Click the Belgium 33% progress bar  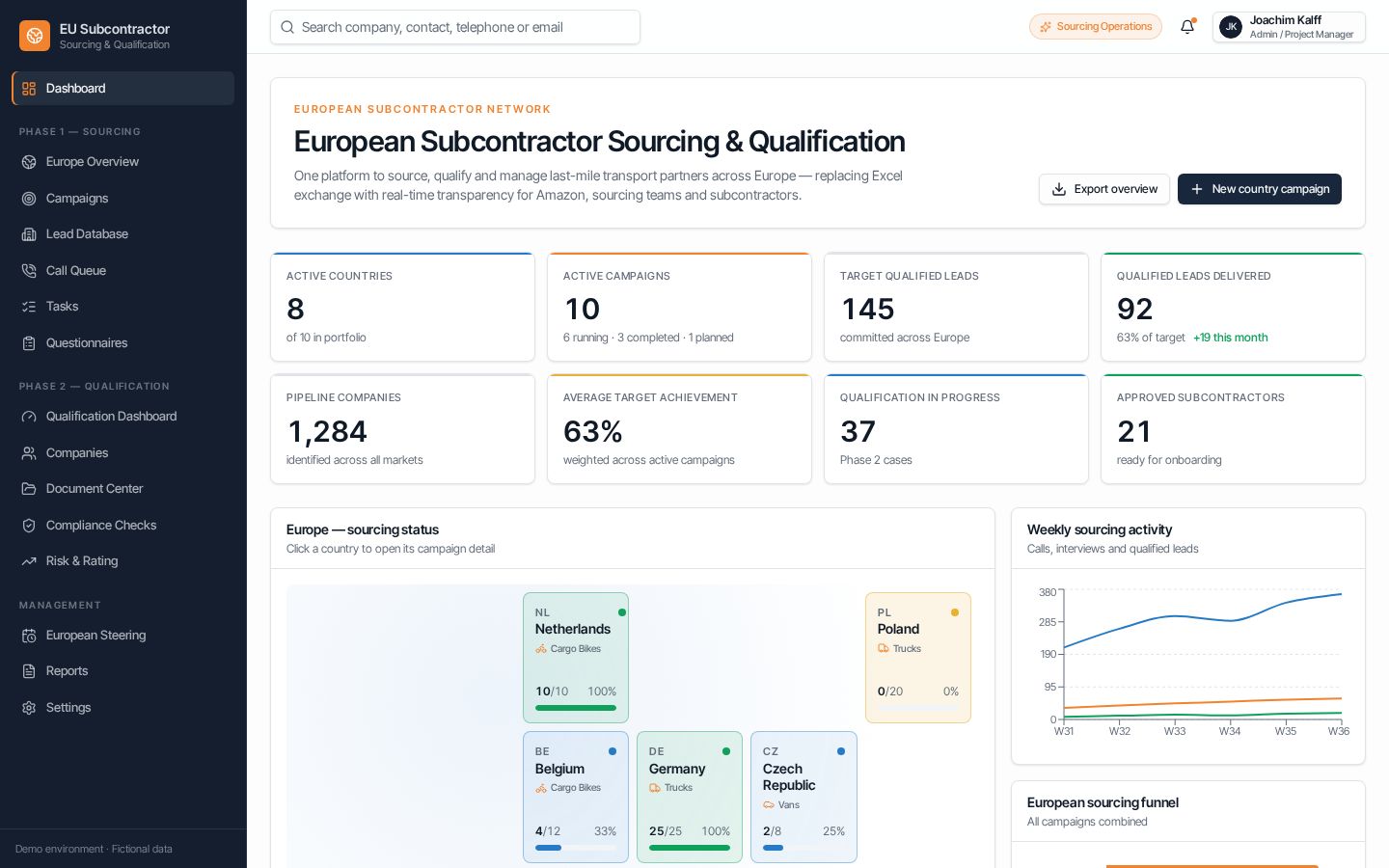(x=576, y=848)
